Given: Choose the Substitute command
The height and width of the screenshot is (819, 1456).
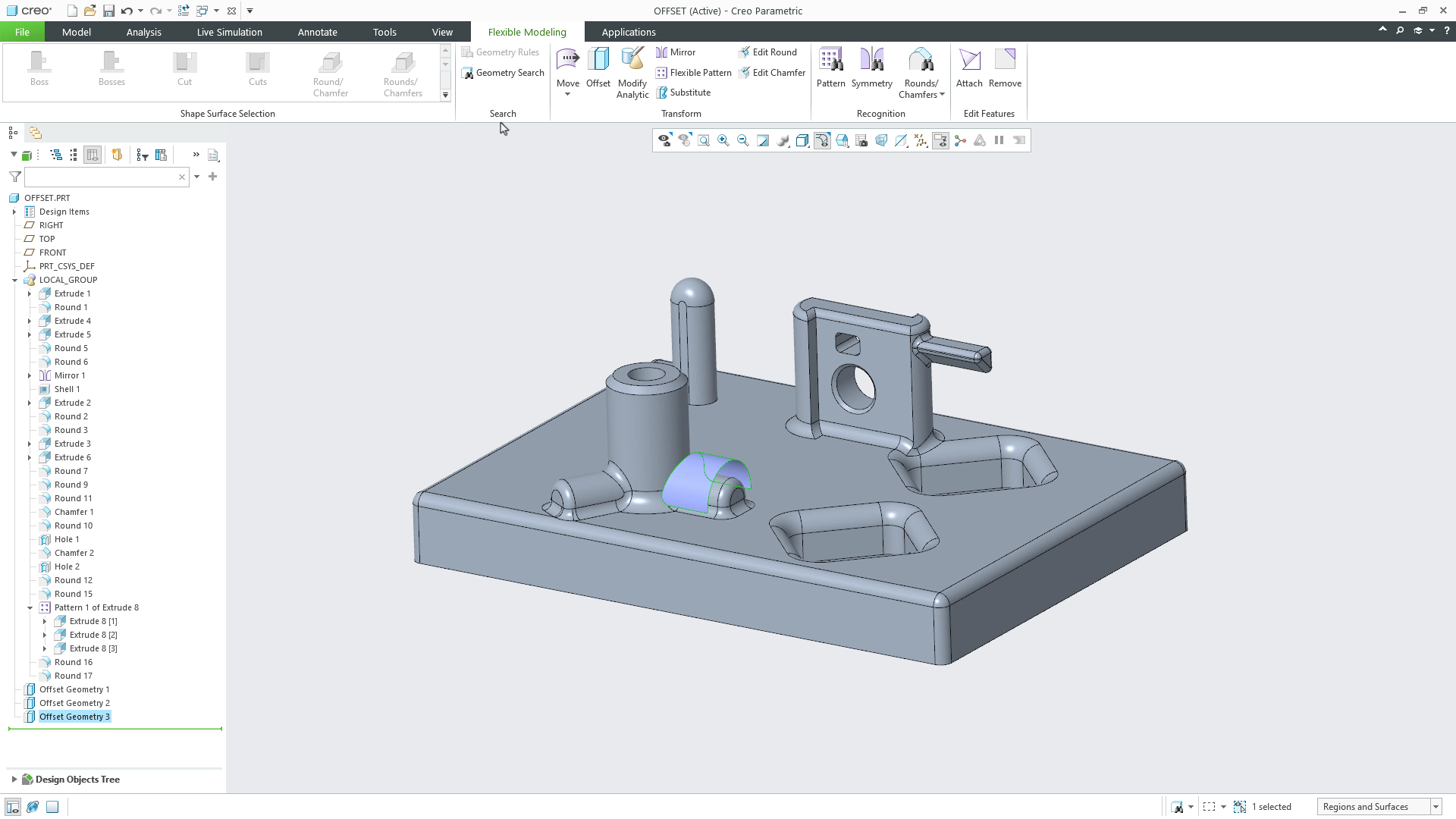Looking at the screenshot, I should point(683,93).
